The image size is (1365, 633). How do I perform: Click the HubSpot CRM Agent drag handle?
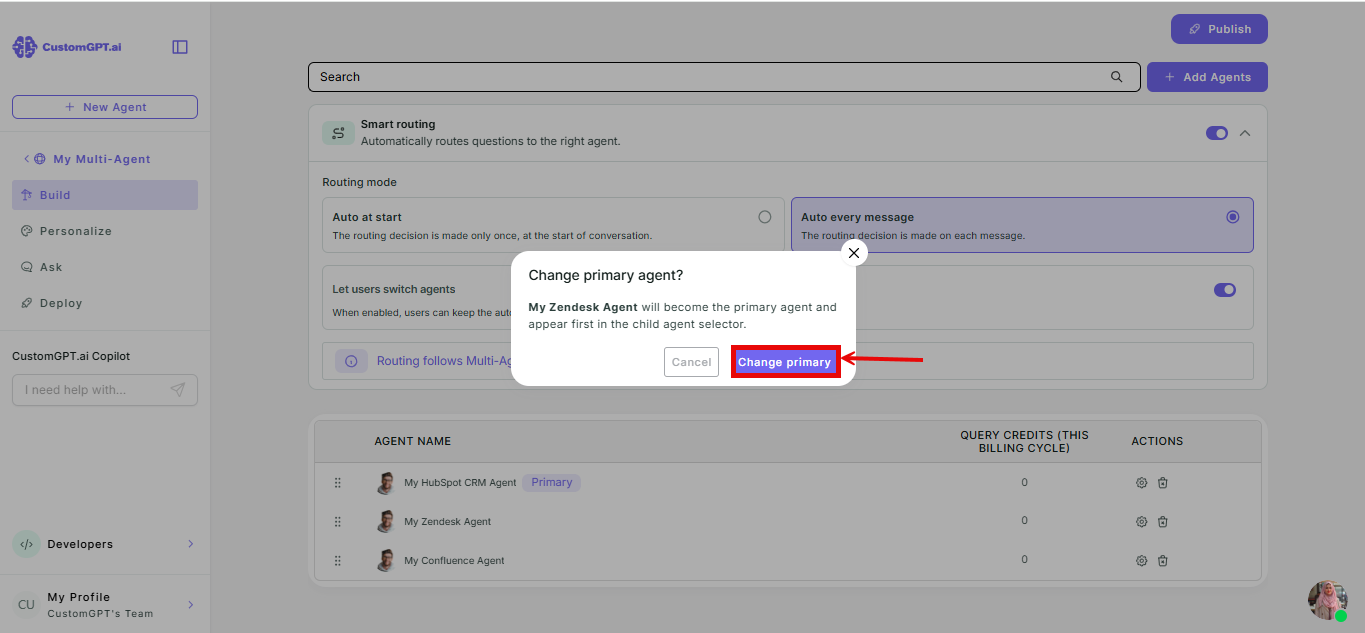pyautogui.click(x=338, y=483)
